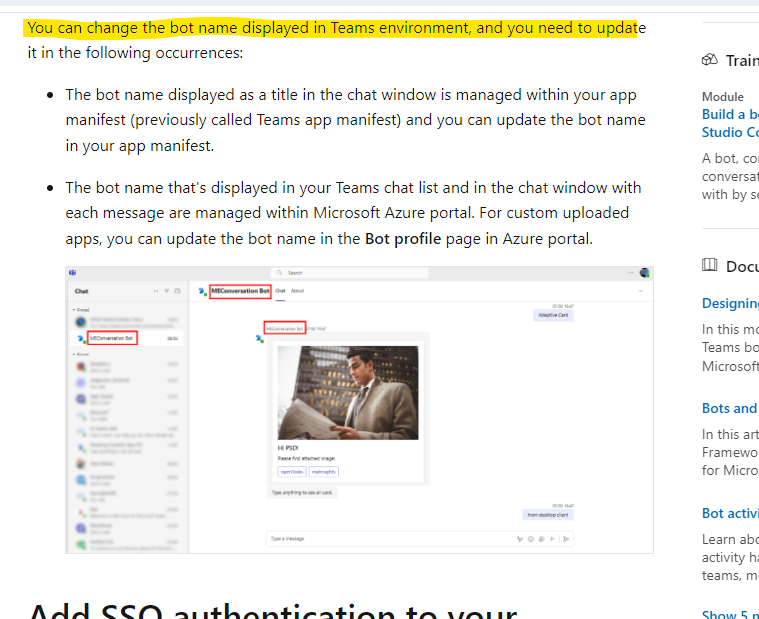This screenshot has height=619, width=759.
Task: Click the "myInsights" button in bot card
Action: pos(324,471)
